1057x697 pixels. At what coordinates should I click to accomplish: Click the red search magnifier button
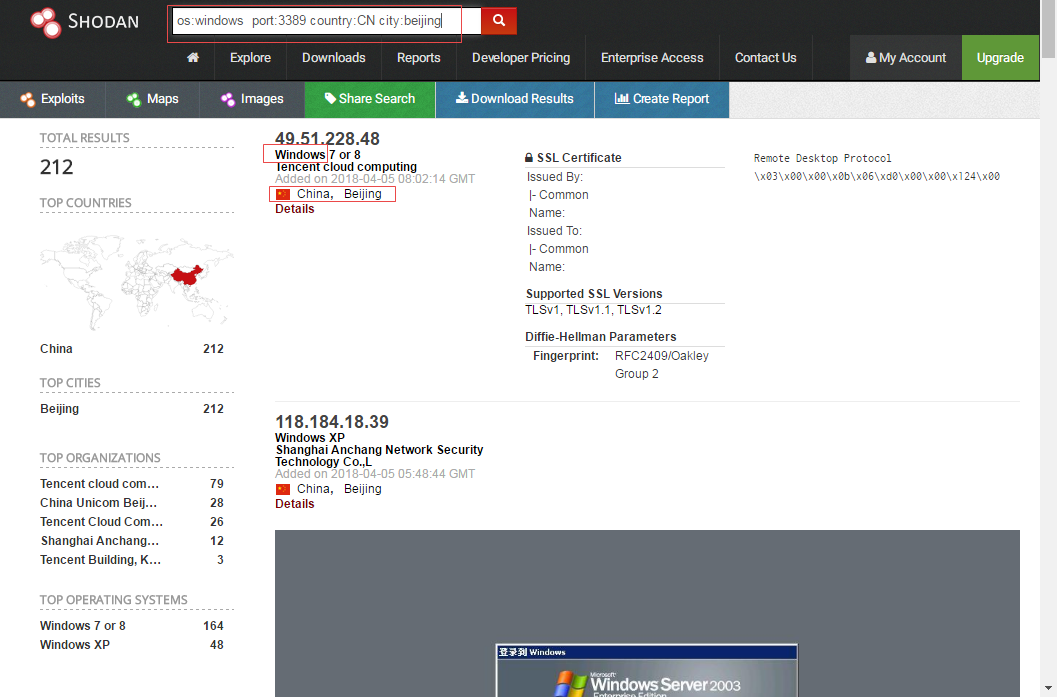pyautogui.click(x=499, y=20)
